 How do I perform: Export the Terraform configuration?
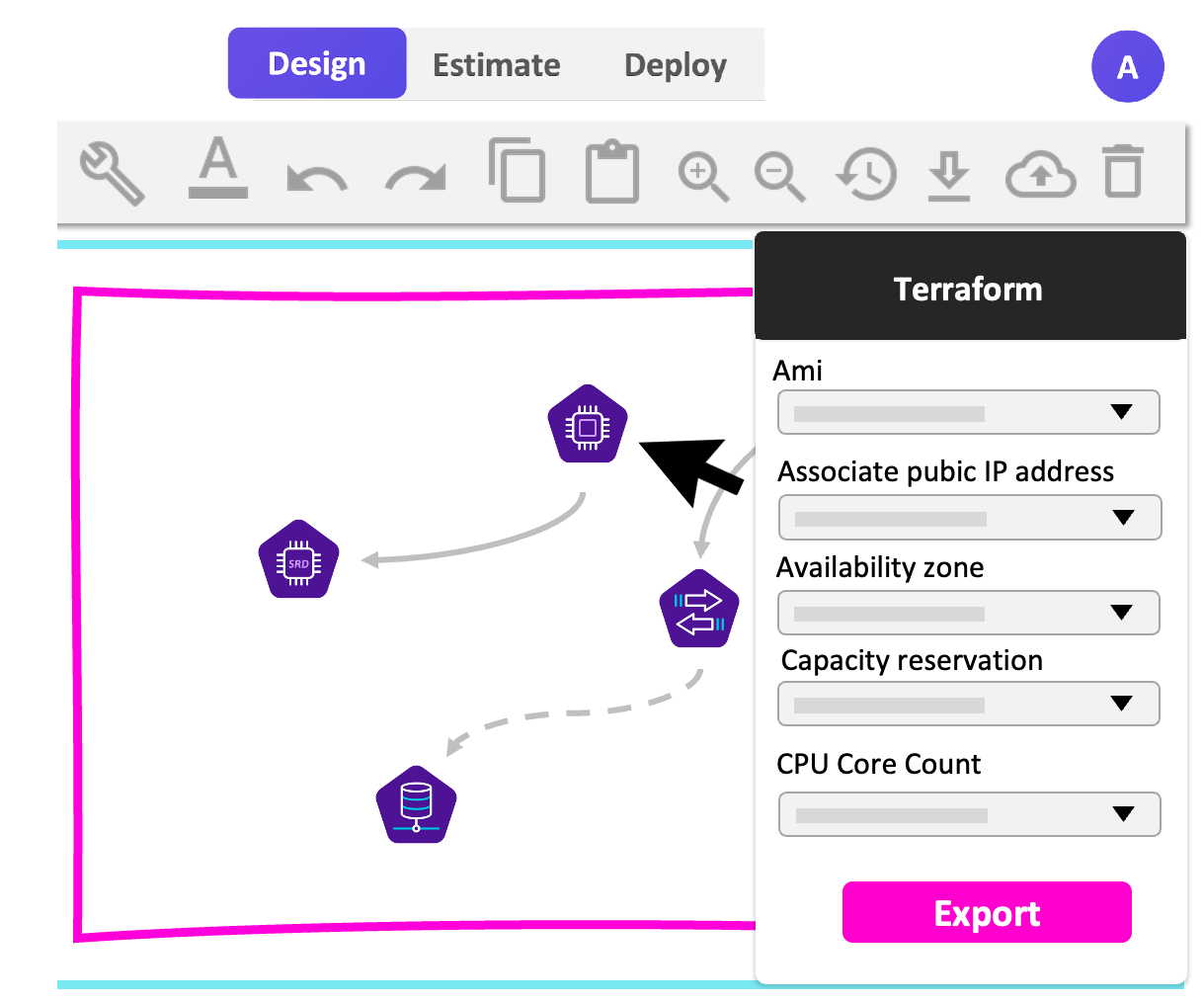click(x=986, y=912)
